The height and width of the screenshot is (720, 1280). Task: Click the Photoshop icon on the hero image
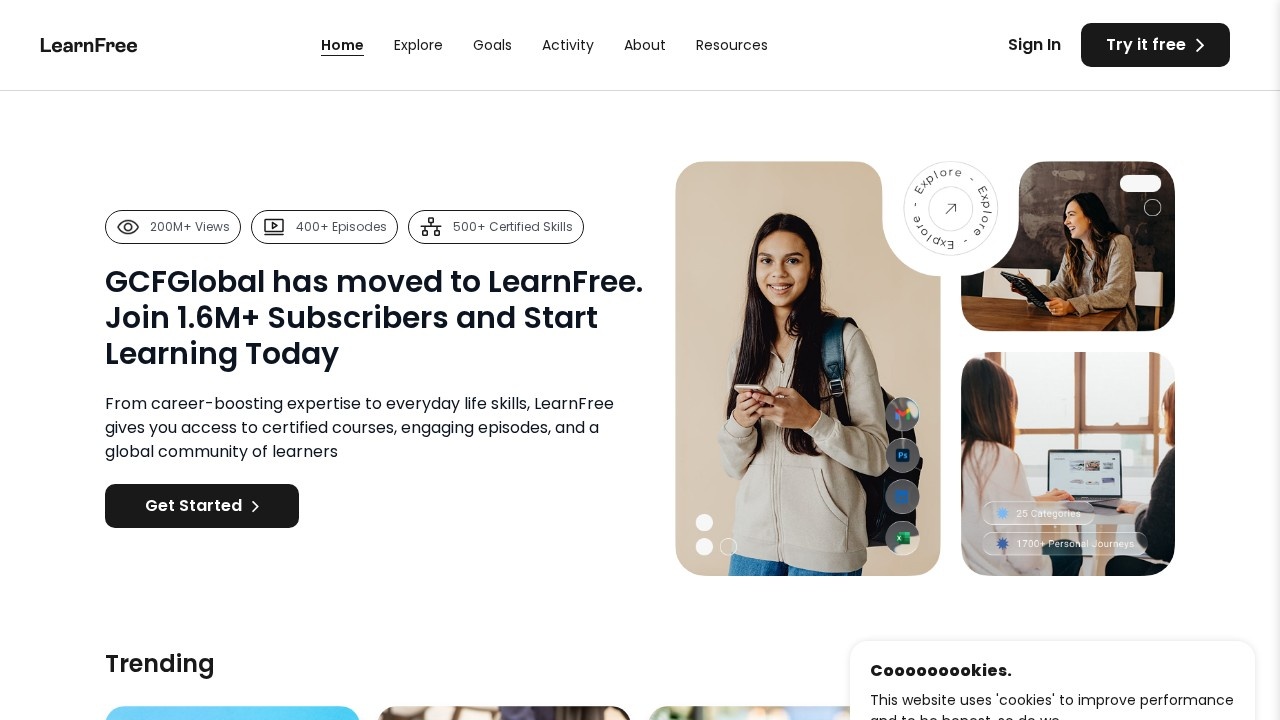(902, 455)
